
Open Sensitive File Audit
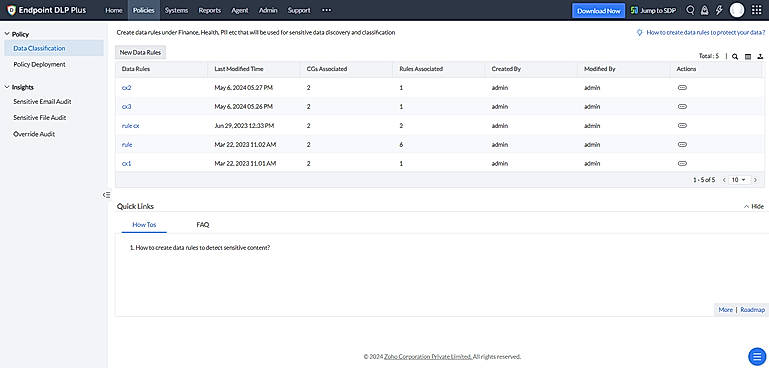[40, 118]
